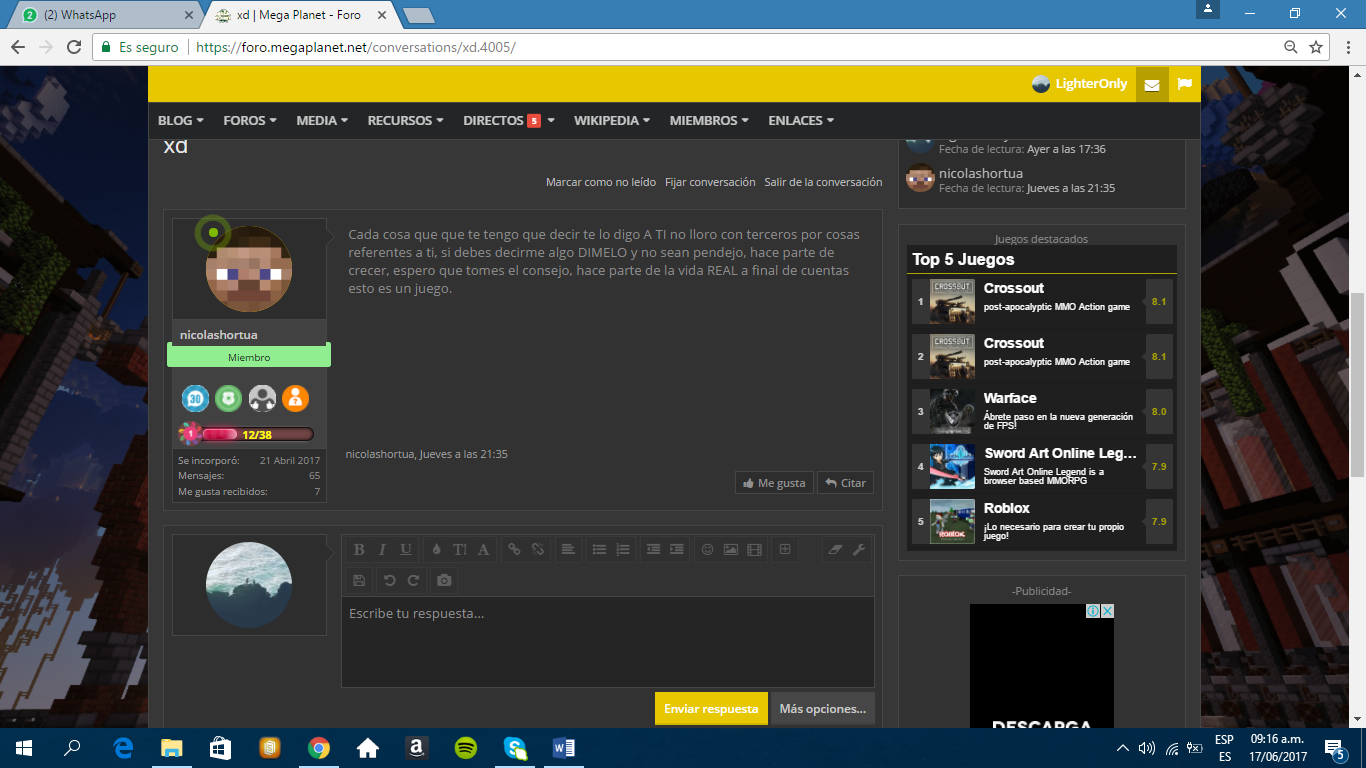The image size is (1366, 768).
Task: Click the eraser remove formatting icon
Action: tap(836, 549)
